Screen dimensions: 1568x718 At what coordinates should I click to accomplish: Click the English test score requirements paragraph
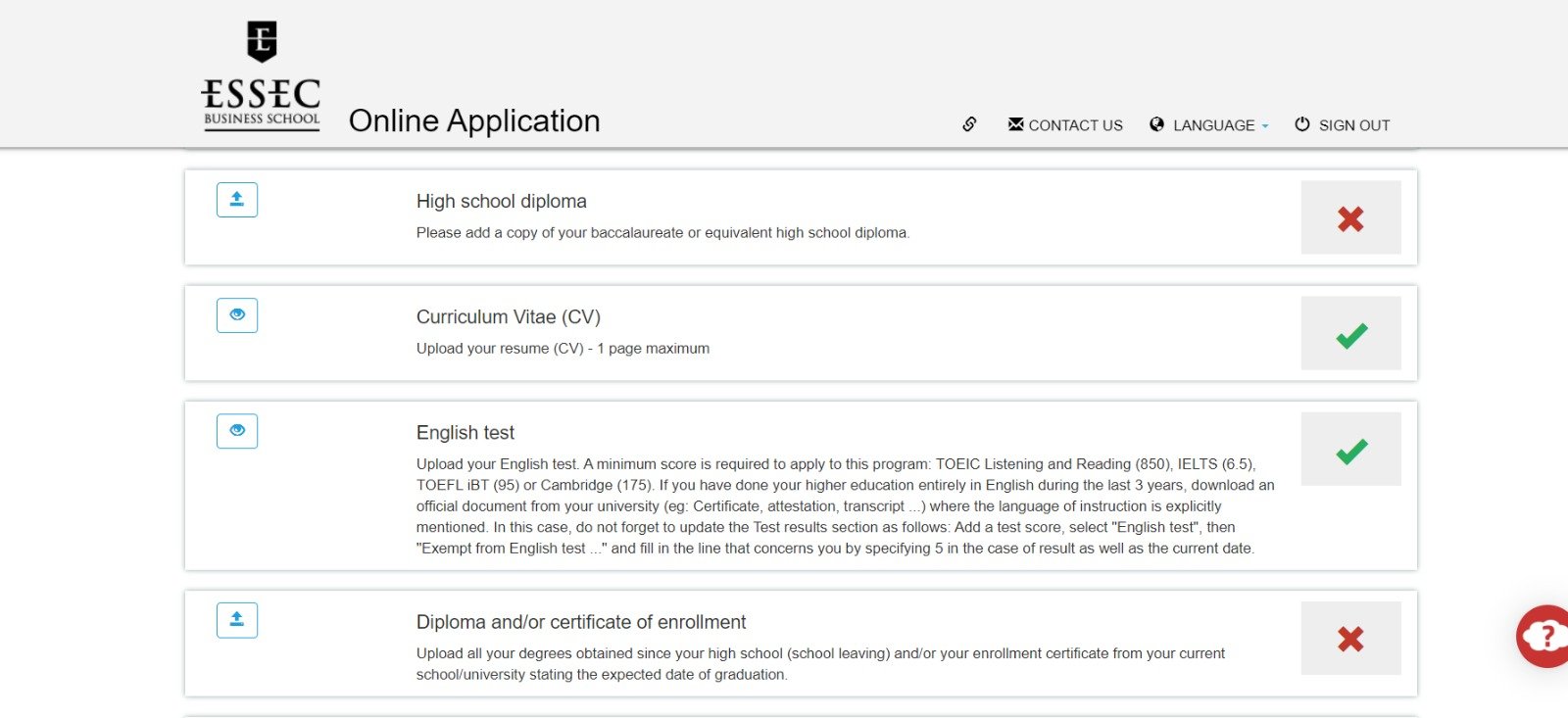click(x=845, y=505)
